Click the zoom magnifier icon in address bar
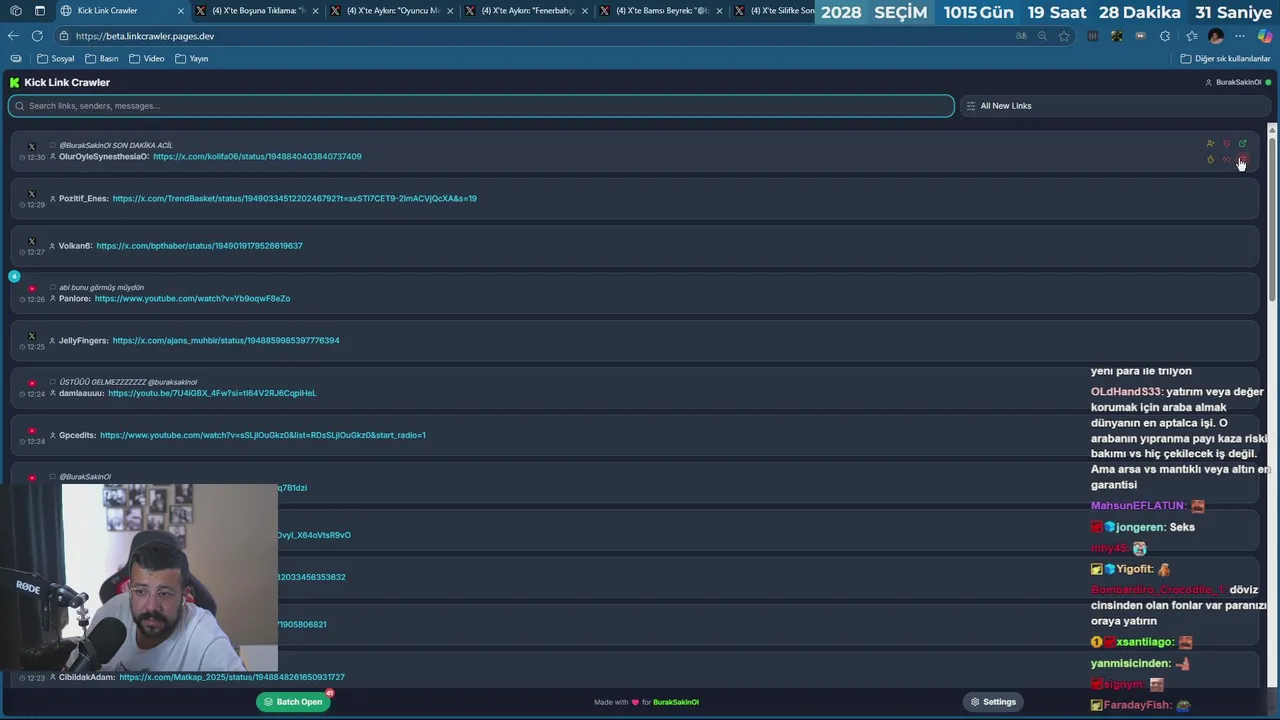This screenshot has width=1280, height=720. pyautogui.click(x=1042, y=36)
